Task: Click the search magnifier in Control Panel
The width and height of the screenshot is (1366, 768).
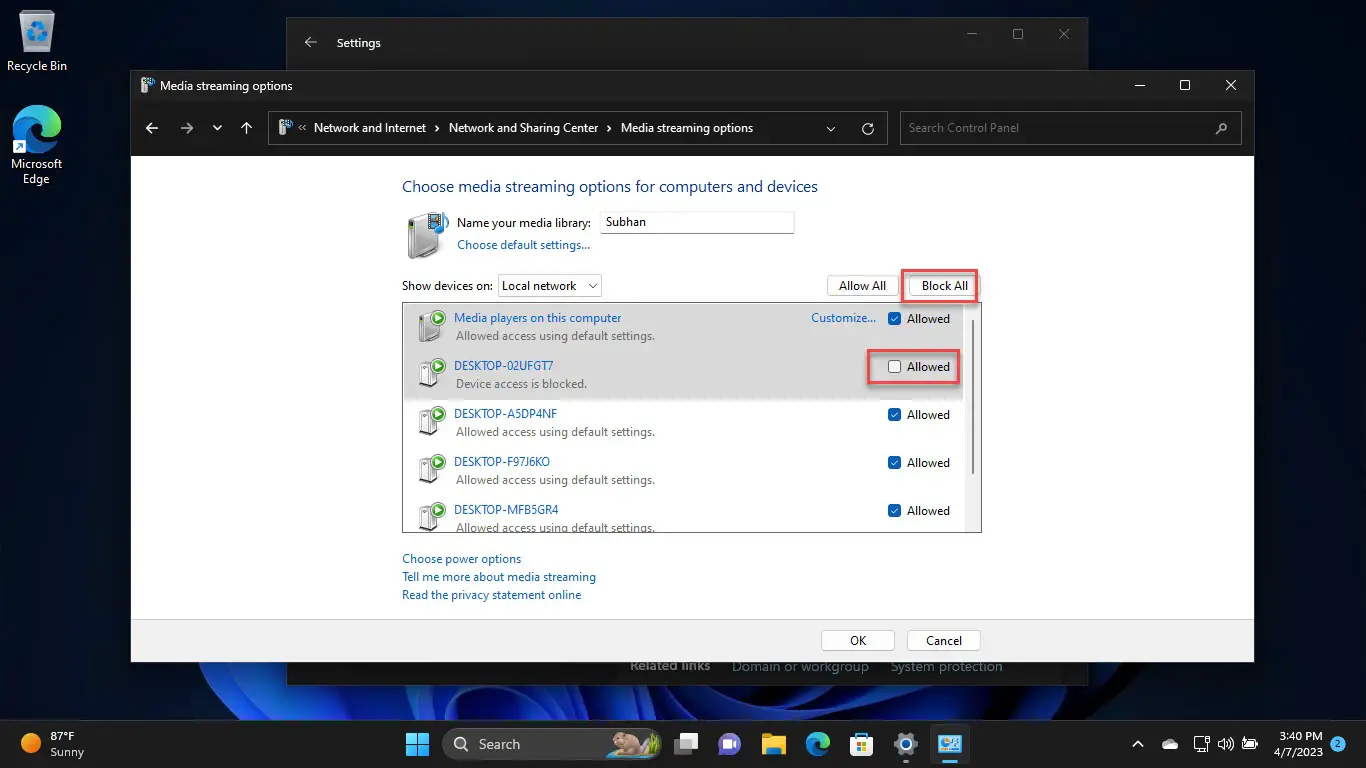Action: coord(1221,128)
